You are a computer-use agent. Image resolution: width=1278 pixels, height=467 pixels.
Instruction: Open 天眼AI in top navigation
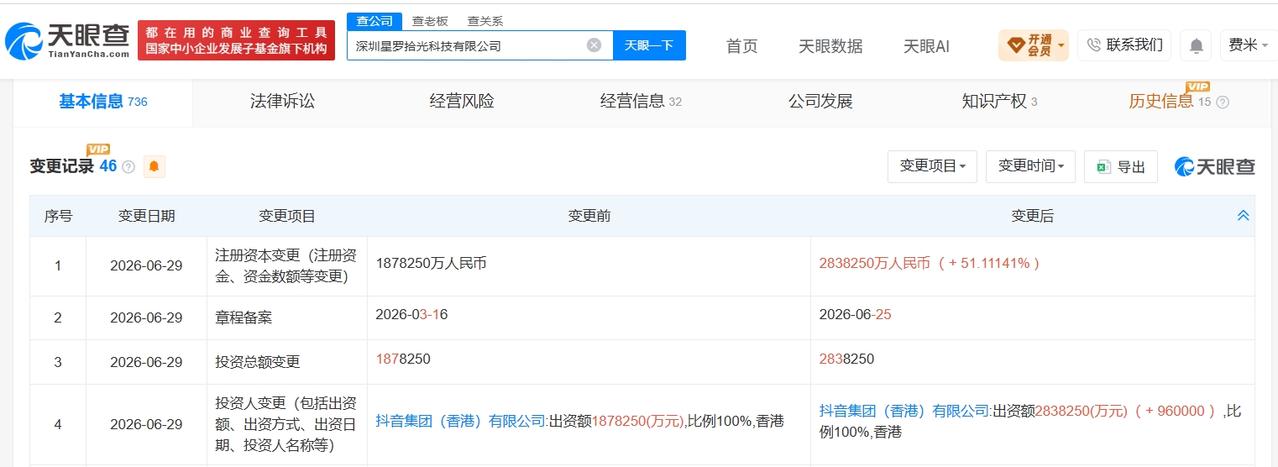pyautogui.click(x=926, y=46)
